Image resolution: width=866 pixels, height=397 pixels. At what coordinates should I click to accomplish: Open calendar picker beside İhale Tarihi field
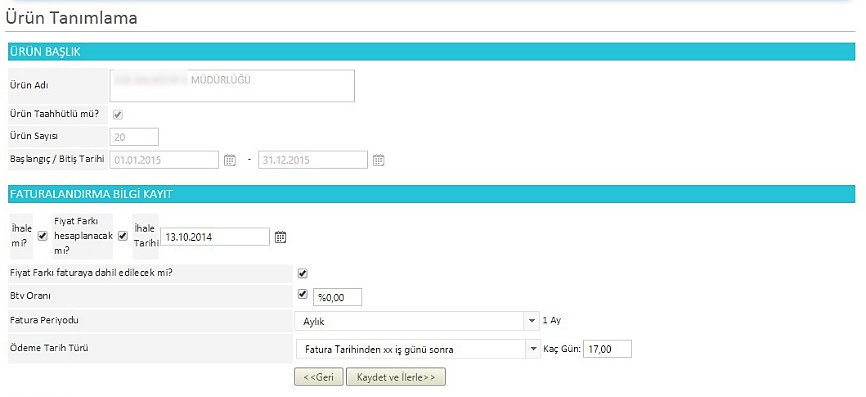point(281,237)
